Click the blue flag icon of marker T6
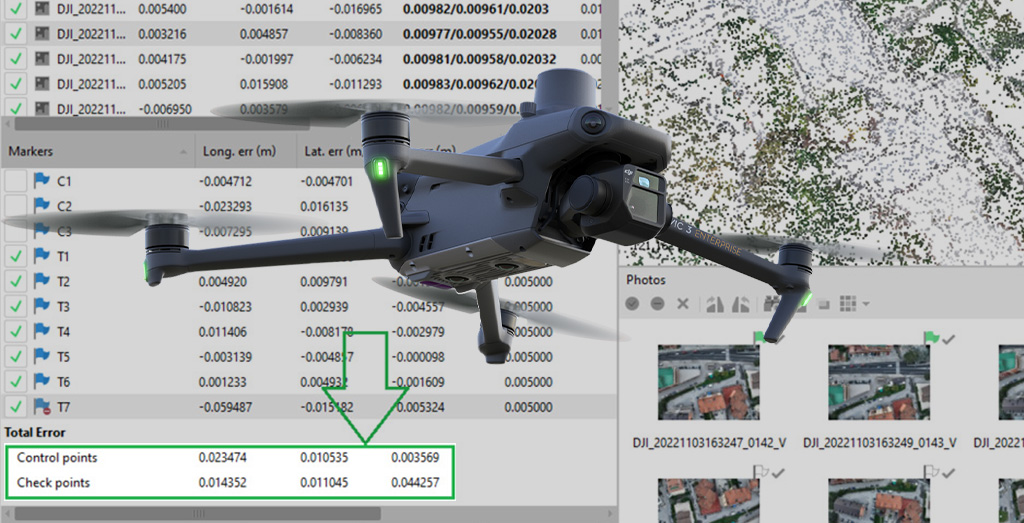This screenshot has height=523, width=1024. click(x=42, y=382)
